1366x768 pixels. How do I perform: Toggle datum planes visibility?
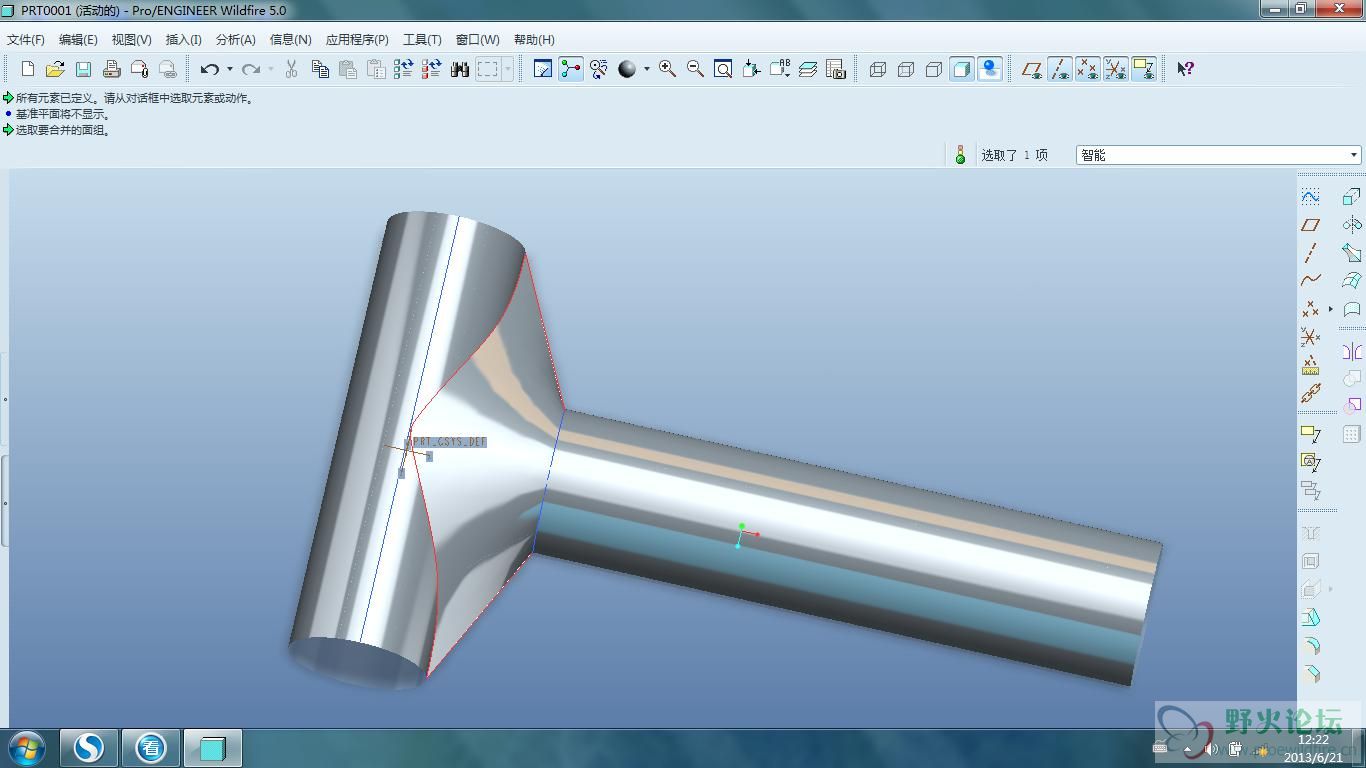1032,69
